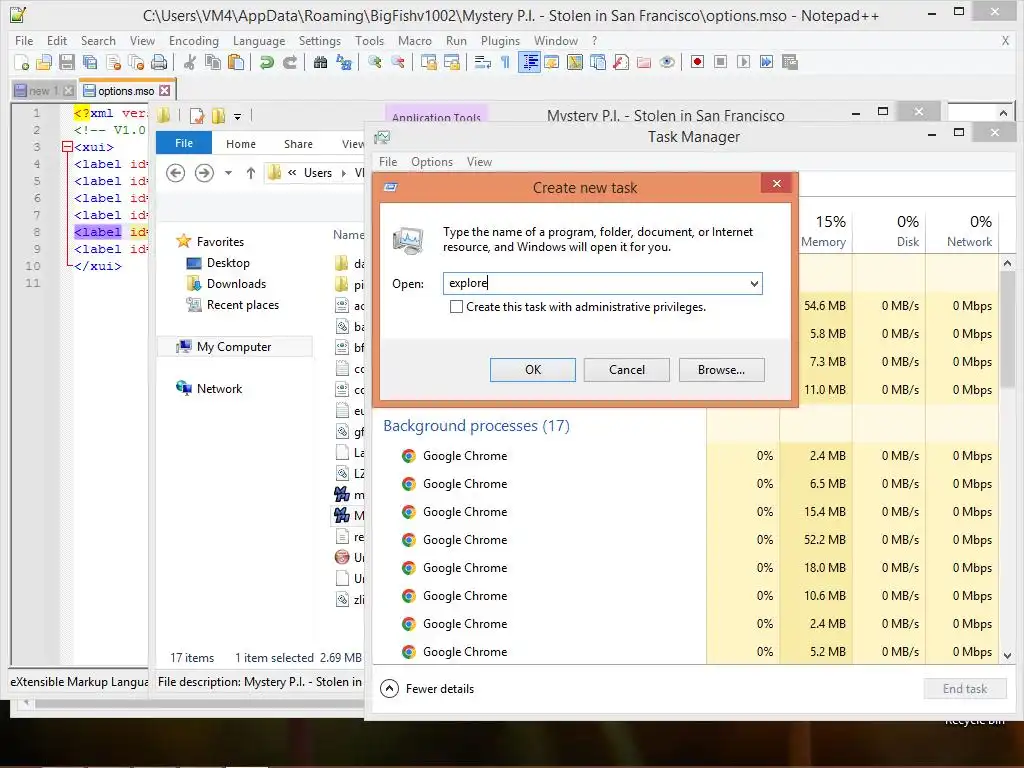Image resolution: width=1024 pixels, height=768 pixels.
Task: Click the scroll-up arrow of Task Manager list
Action: tap(1007, 263)
